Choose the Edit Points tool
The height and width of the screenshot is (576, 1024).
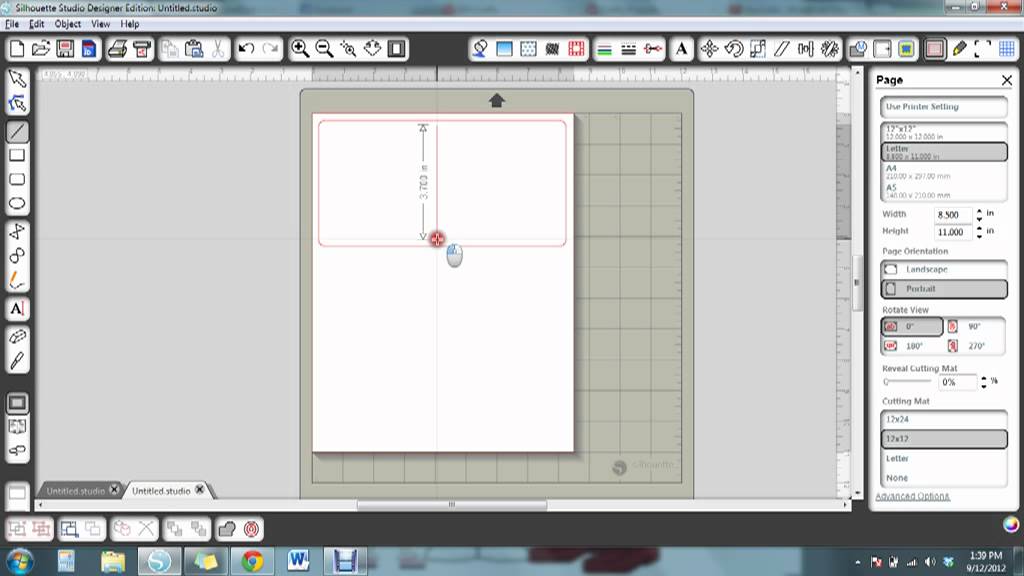click(x=17, y=103)
